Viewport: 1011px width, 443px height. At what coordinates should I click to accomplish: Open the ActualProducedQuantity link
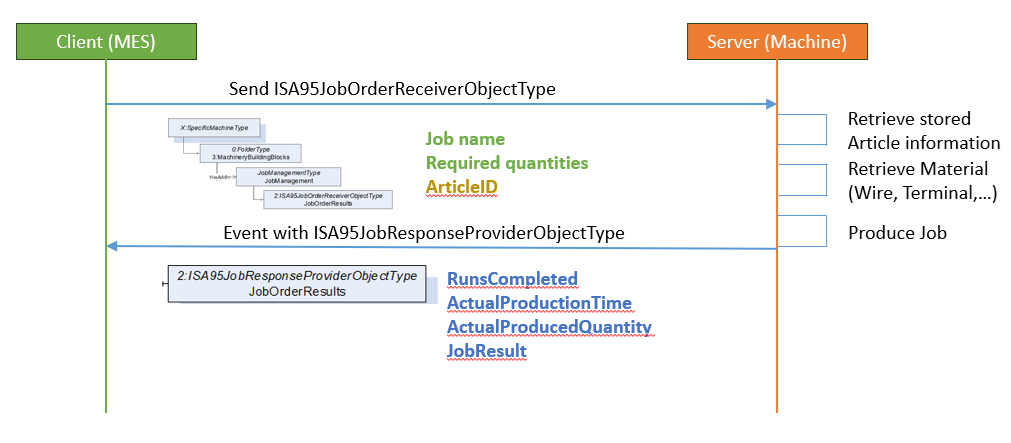(549, 327)
